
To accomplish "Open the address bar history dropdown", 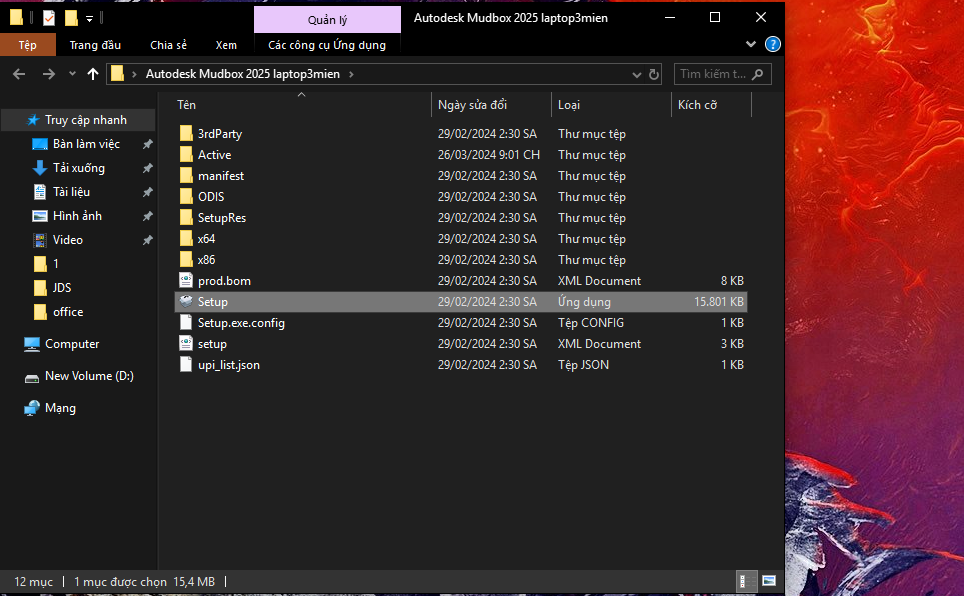I will (637, 74).
